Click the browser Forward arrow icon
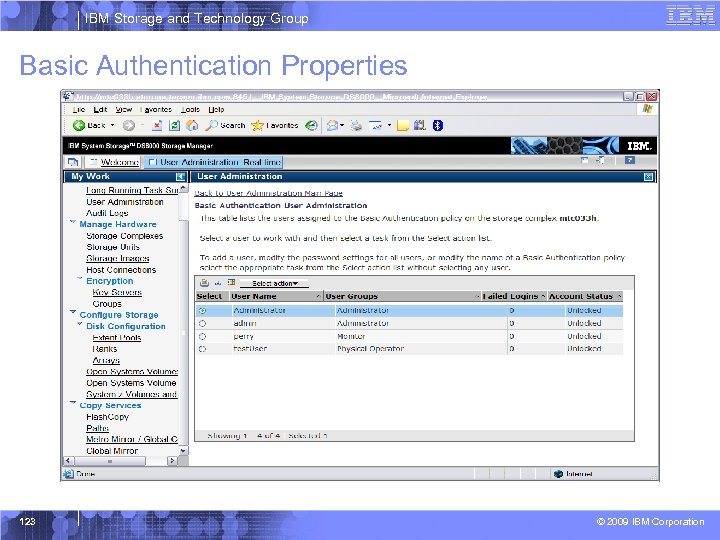The image size is (720, 540). (x=129, y=125)
